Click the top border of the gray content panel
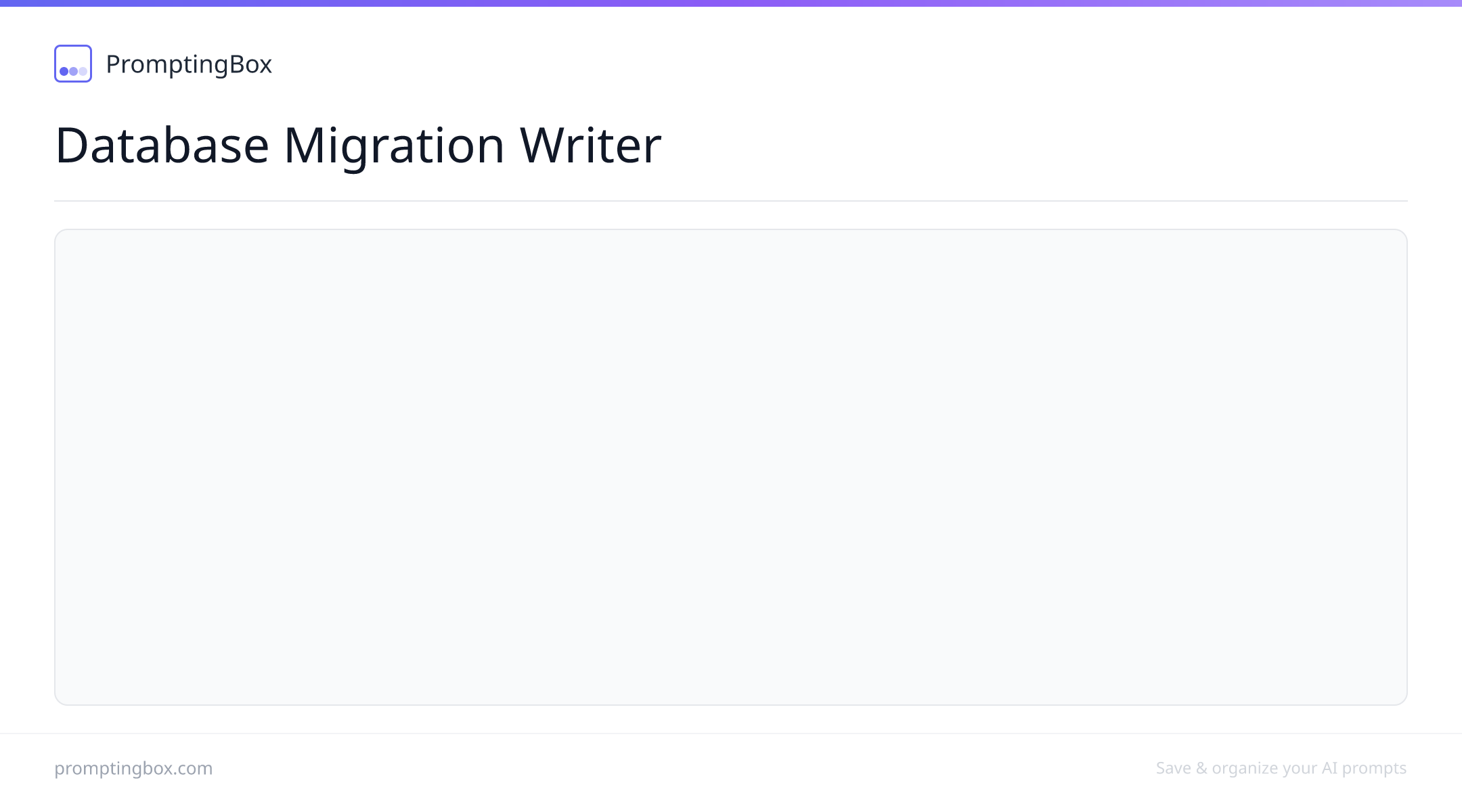1462x812 pixels. (x=731, y=229)
